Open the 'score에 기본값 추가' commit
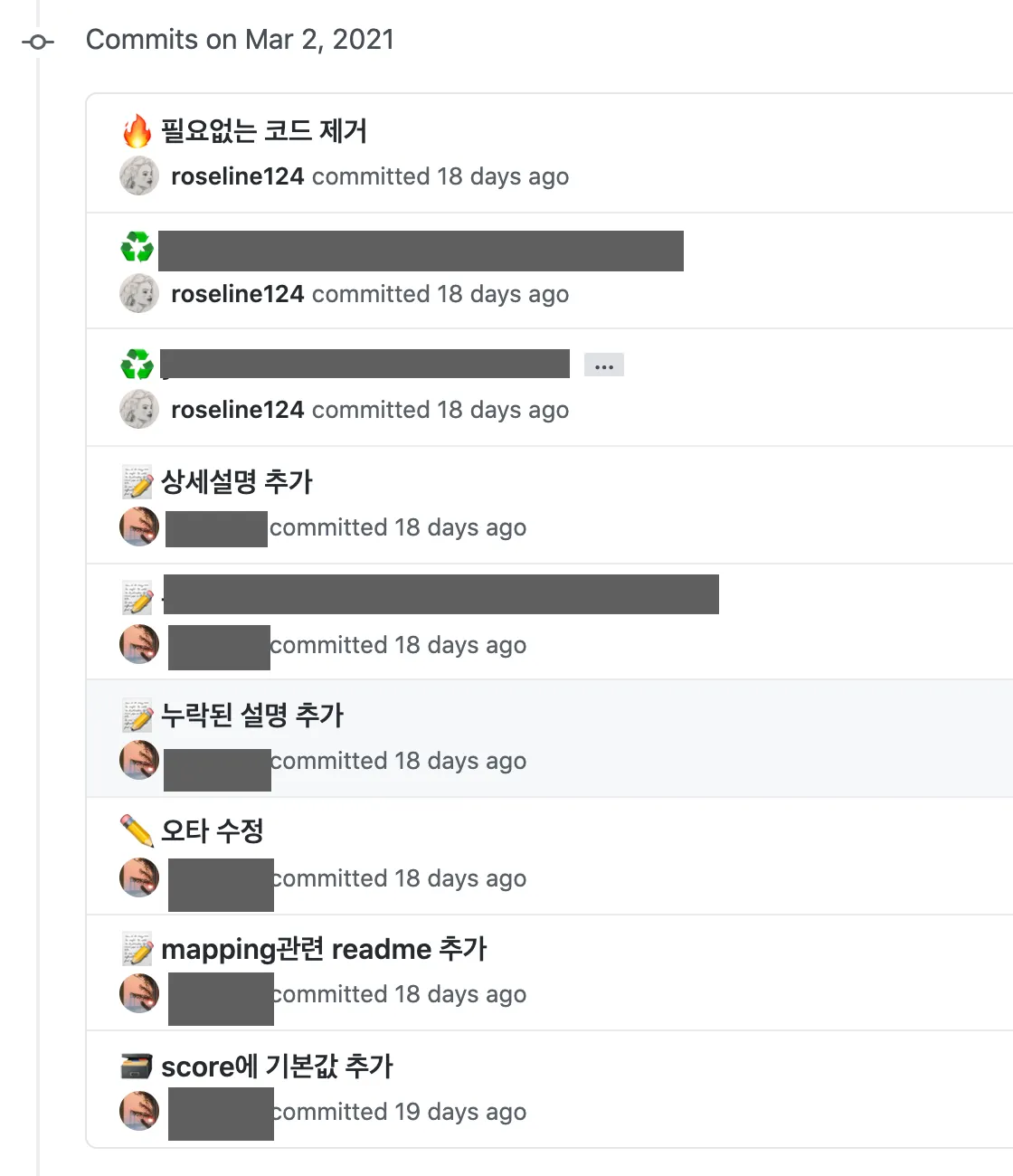The width and height of the screenshot is (1013, 1176). click(x=277, y=1067)
